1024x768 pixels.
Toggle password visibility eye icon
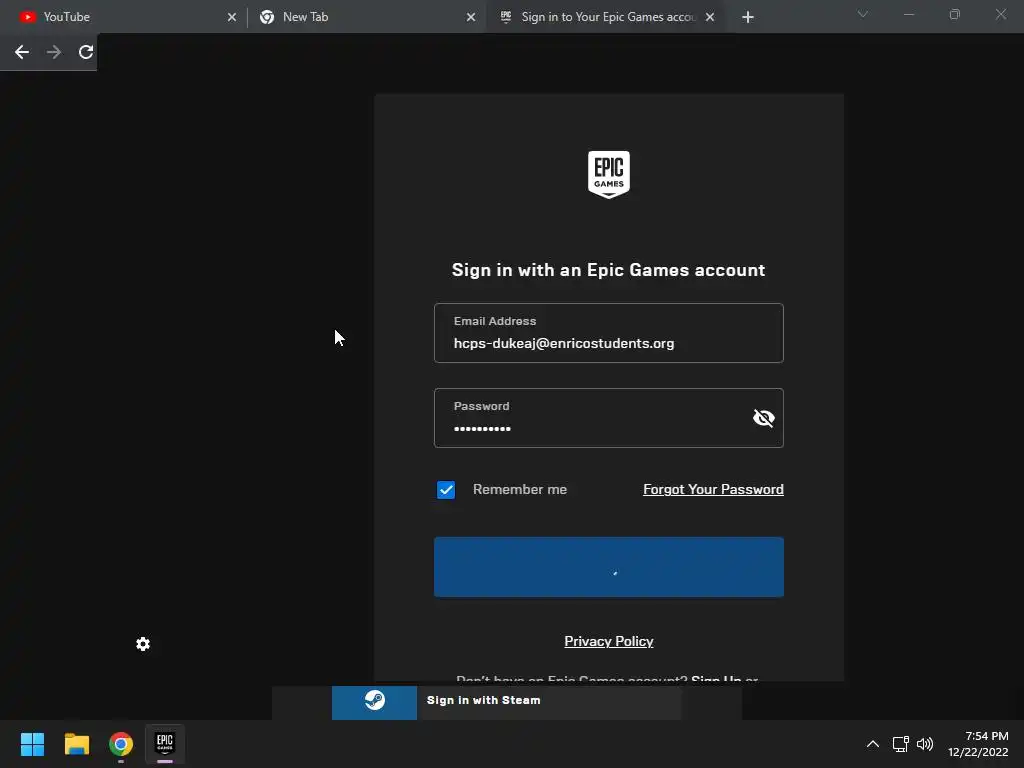(x=763, y=418)
